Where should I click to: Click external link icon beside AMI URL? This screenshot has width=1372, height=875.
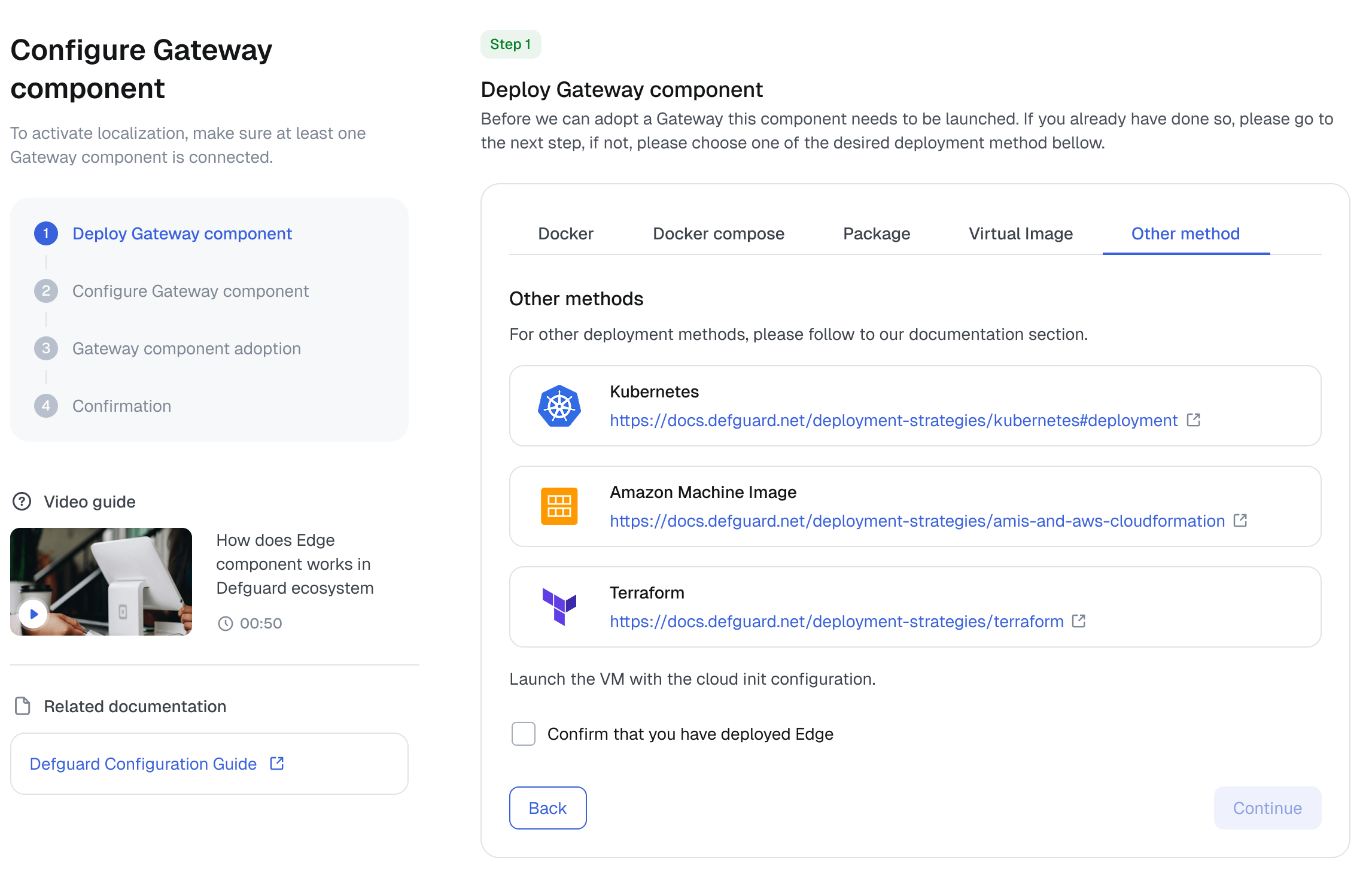pos(1240,521)
